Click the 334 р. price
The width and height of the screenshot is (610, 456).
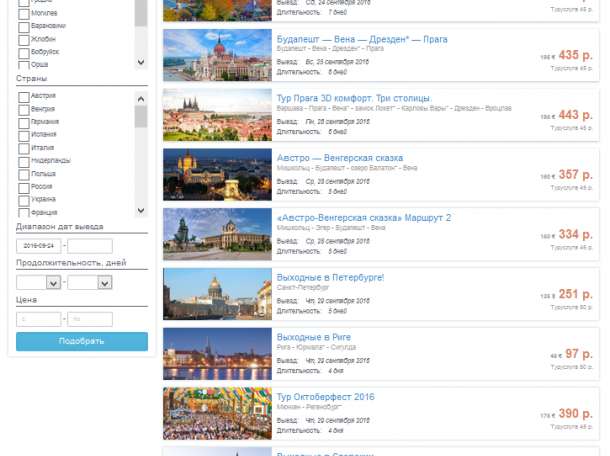coord(575,234)
